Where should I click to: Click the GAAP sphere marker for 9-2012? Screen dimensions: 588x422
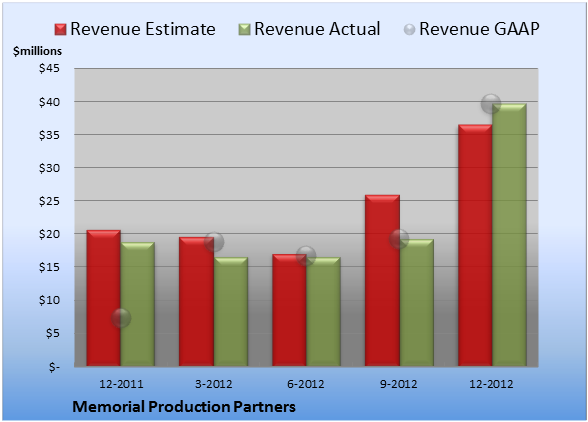coord(399,239)
